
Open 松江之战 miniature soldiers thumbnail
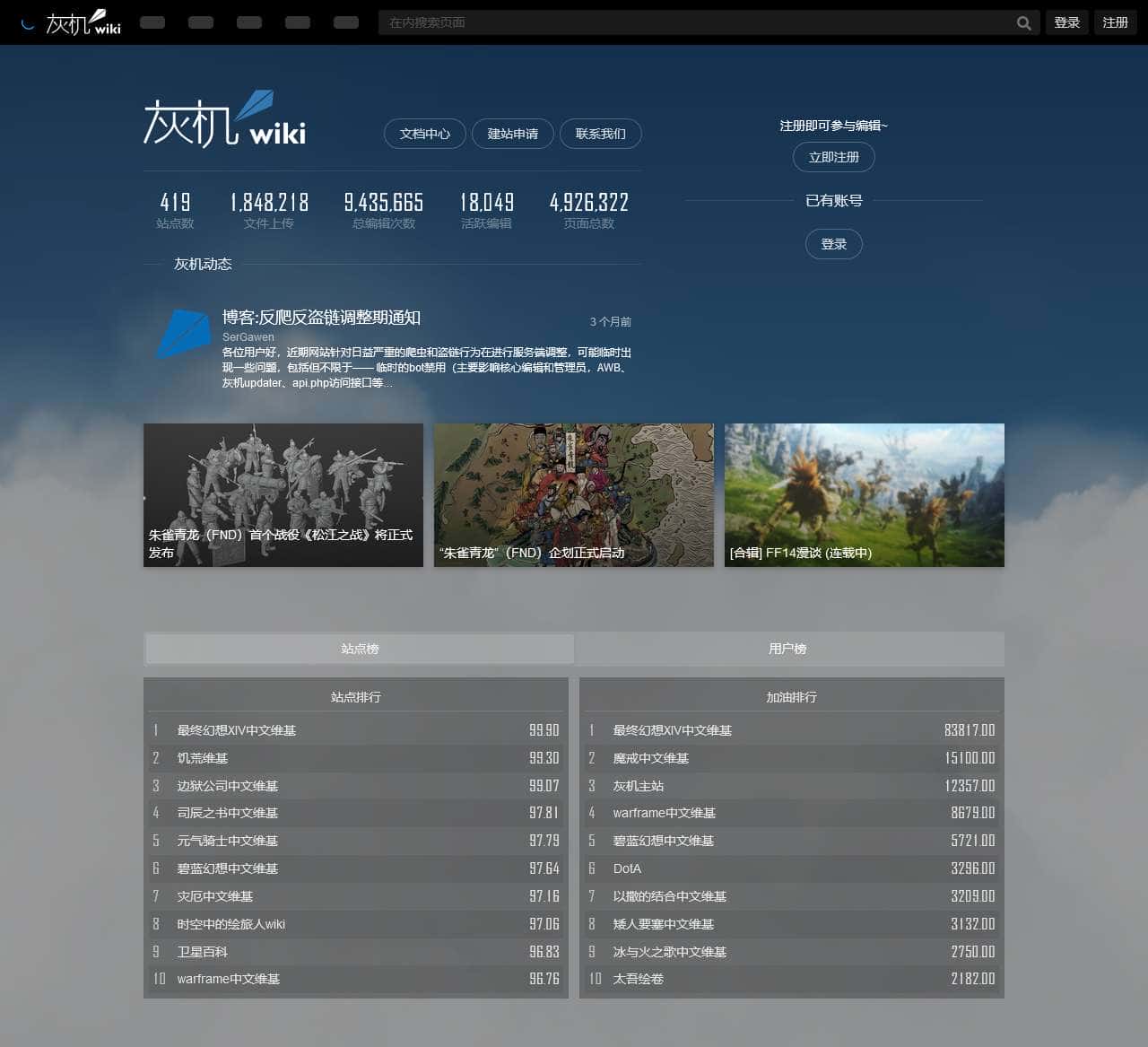coord(283,495)
